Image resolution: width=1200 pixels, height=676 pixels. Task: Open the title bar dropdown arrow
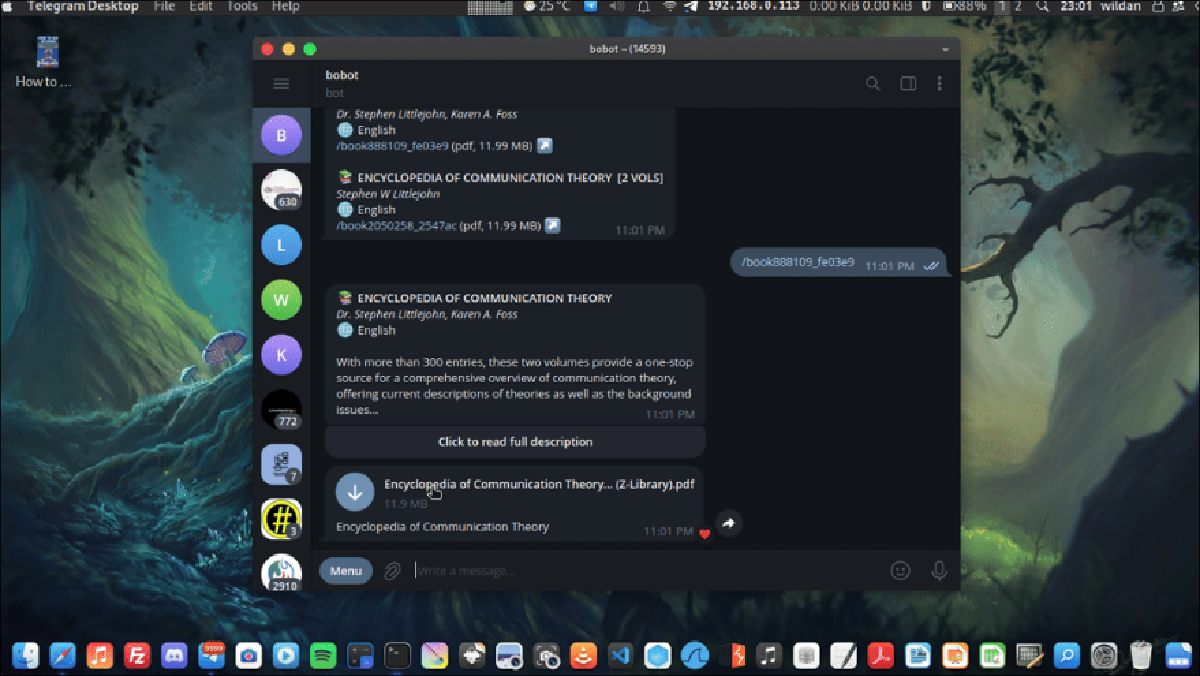coord(945,49)
